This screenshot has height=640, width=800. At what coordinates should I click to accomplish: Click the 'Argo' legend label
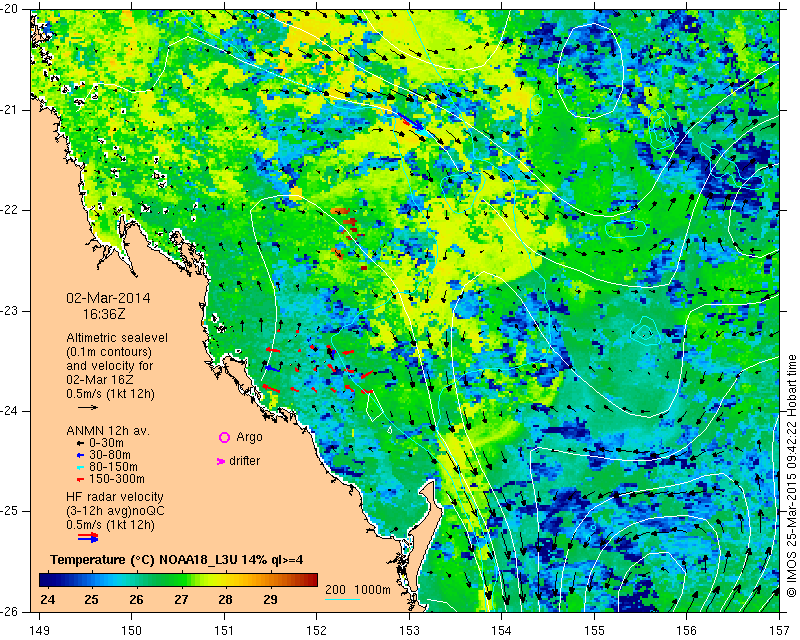coord(249,437)
